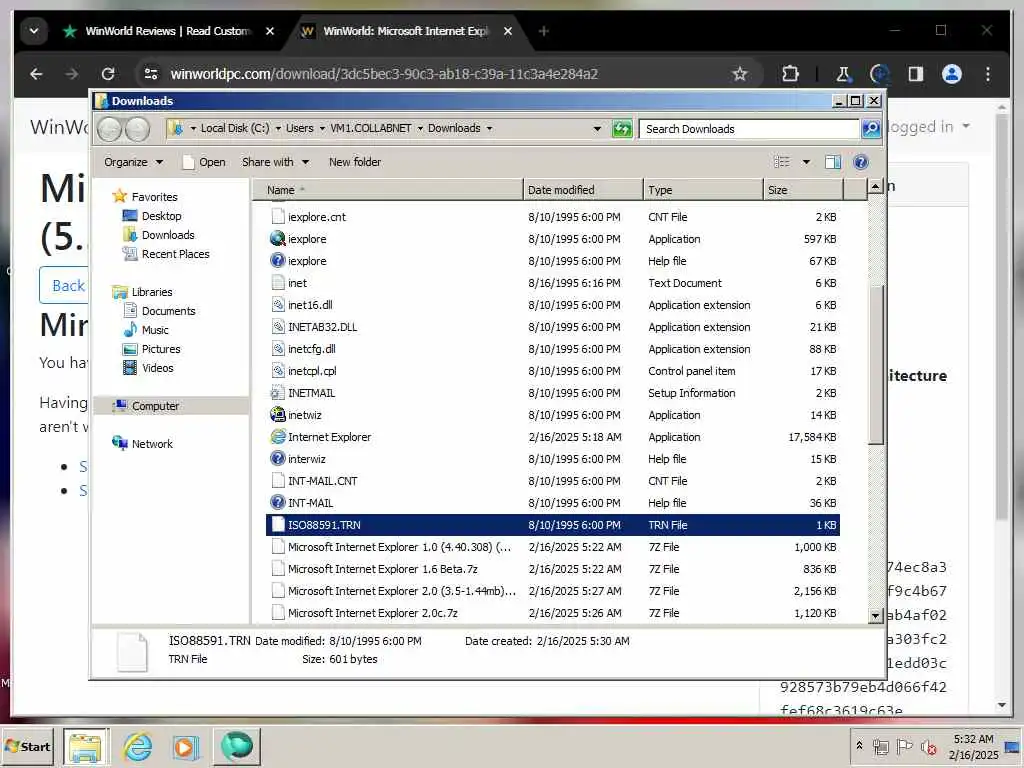Open Chrome's three-dot menu
Image resolution: width=1024 pixels, height=768 pixels.
coord(987,74)
